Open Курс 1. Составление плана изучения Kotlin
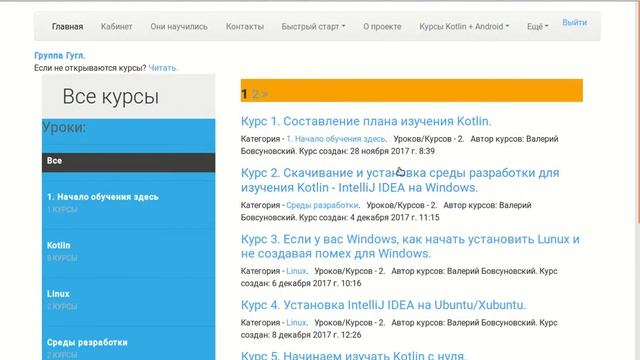This screenshot has height=360, width=640. pyautogui.click(x=366, y=121)
